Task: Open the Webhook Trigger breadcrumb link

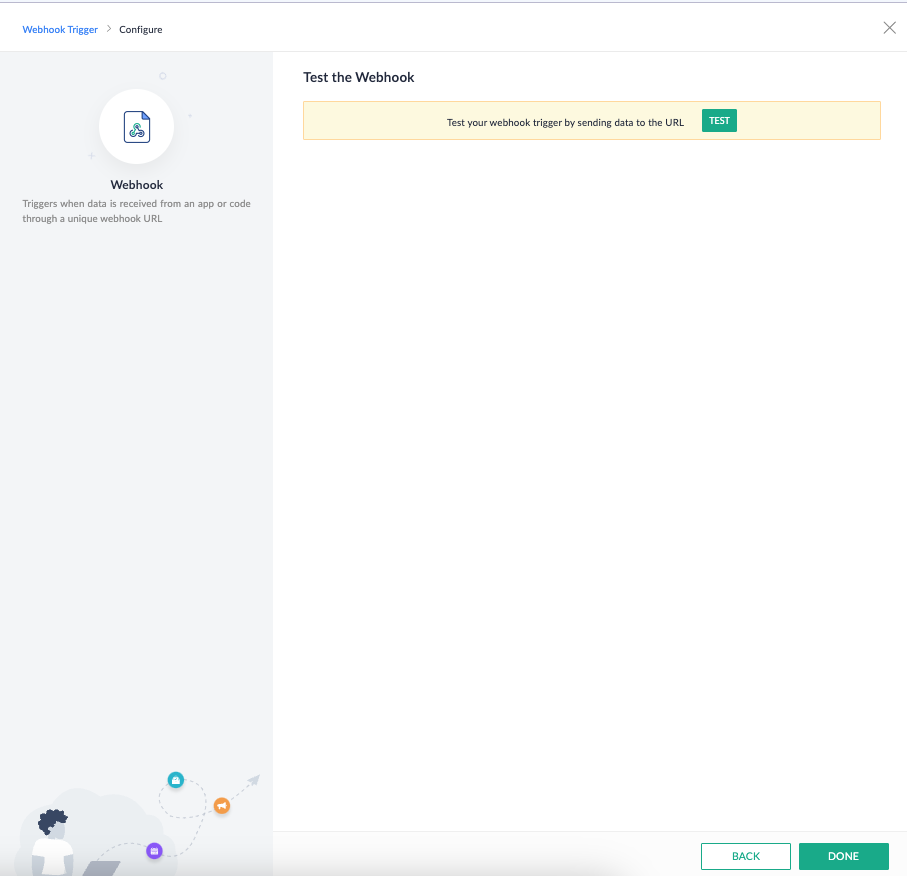Action: click(60, 30)
